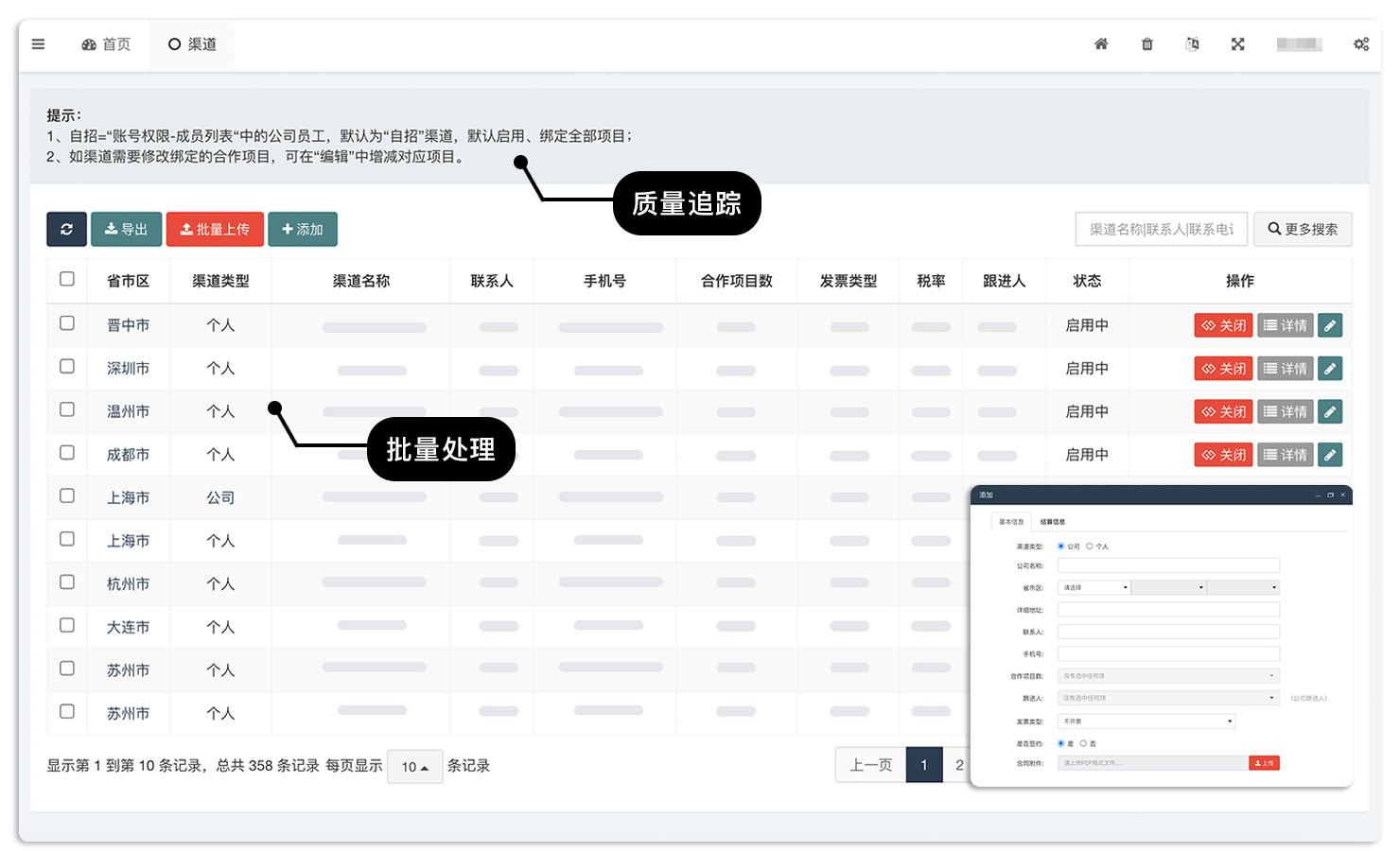Click pencil edit icon in 晋中市 row
The image size is (1400, 851).
point(1329,325)
